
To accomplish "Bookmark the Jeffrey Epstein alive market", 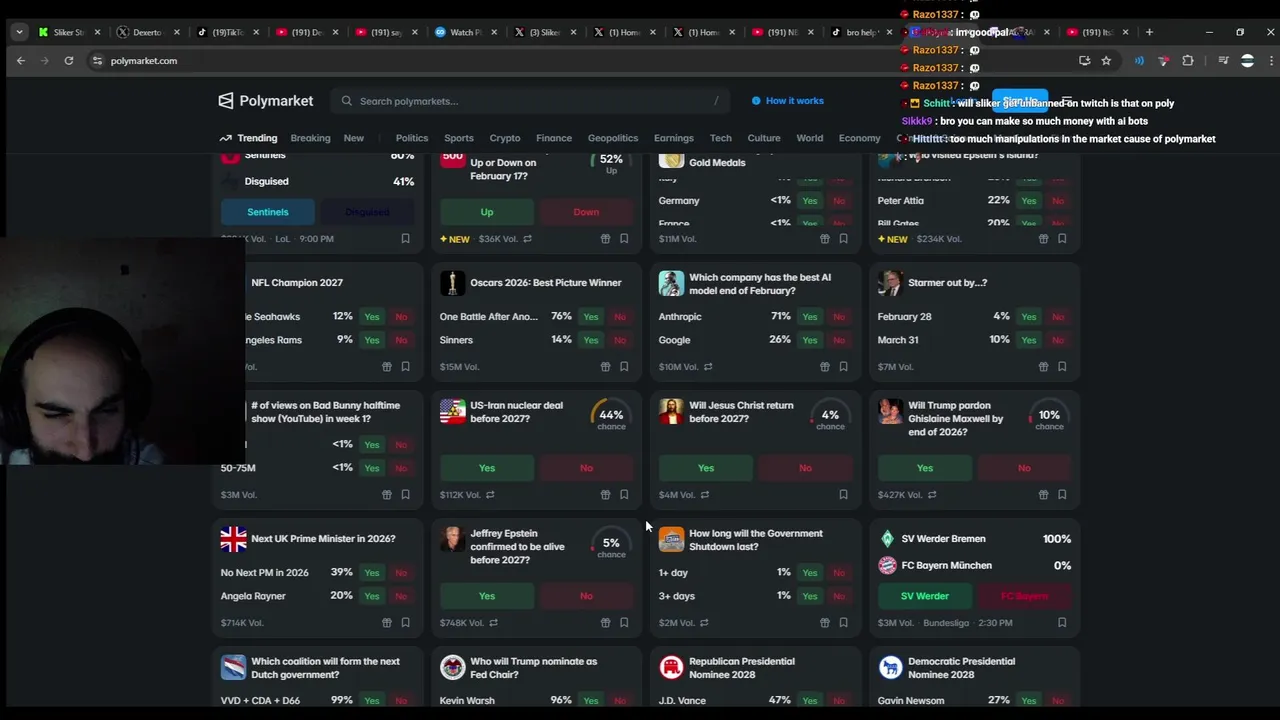I will pos(624,623).
